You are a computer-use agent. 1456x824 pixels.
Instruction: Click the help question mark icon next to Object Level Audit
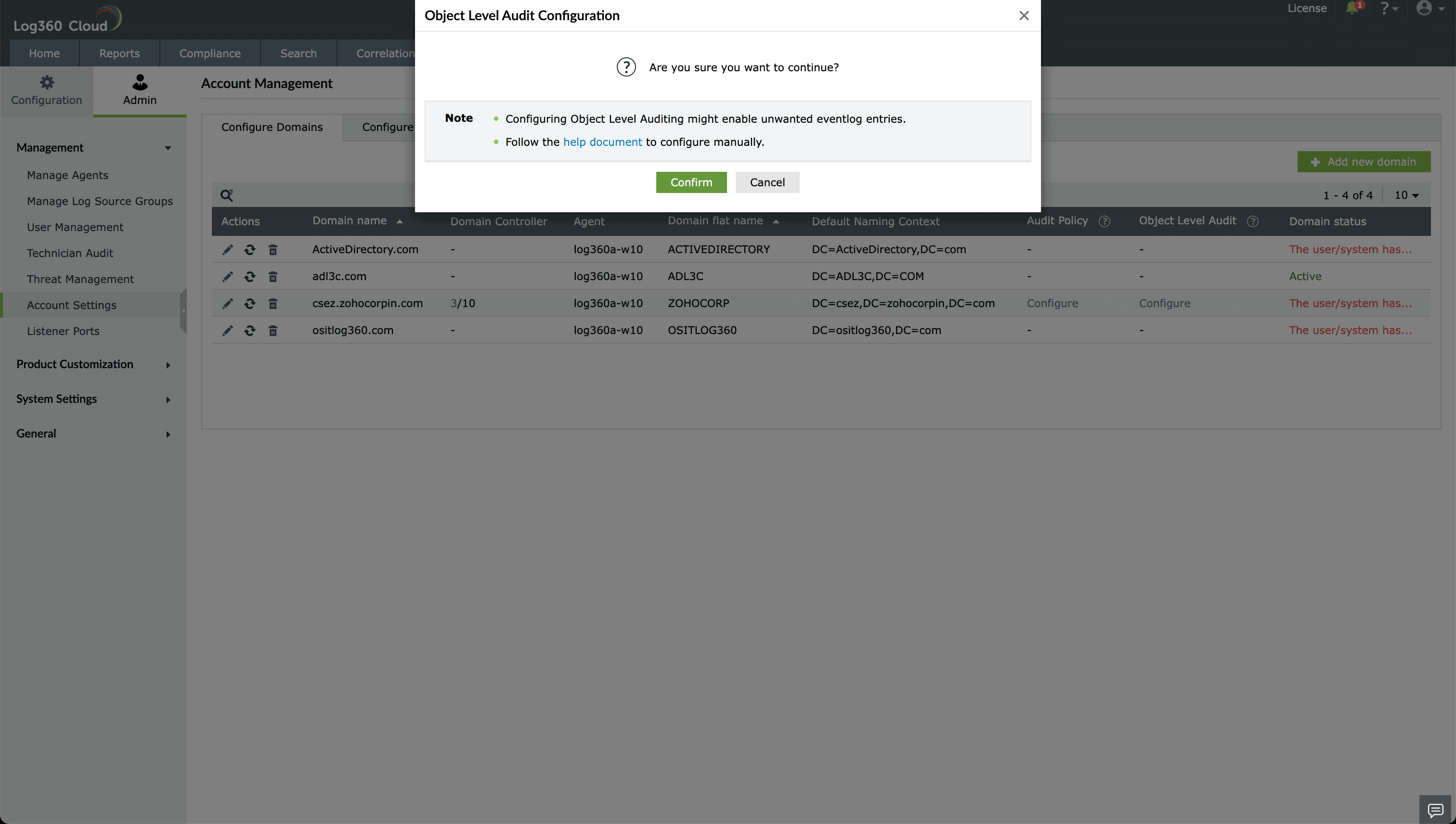tap(1253, 221)
